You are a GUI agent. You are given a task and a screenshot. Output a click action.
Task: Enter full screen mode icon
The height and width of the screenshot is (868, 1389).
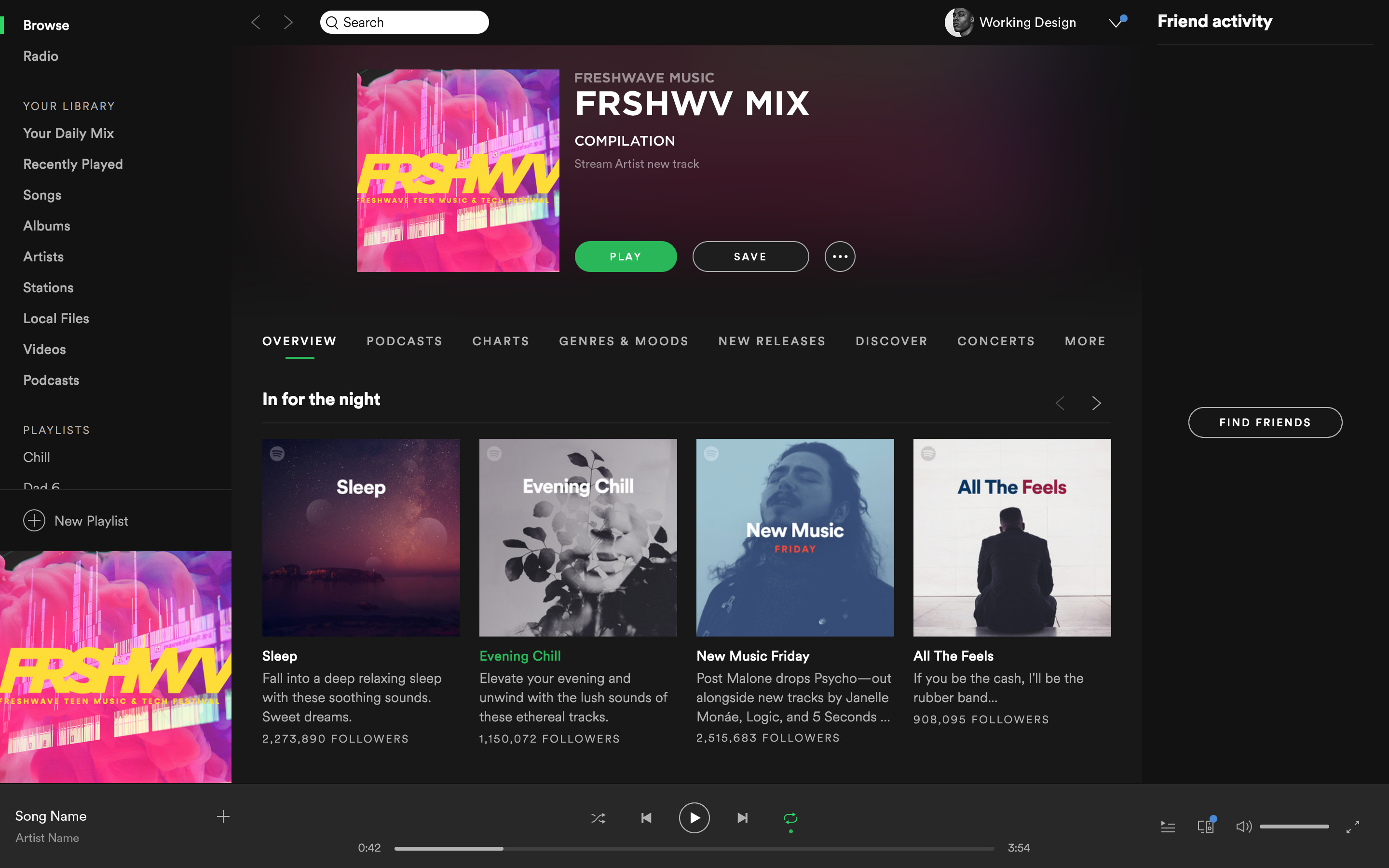(x=1353, y=827)
